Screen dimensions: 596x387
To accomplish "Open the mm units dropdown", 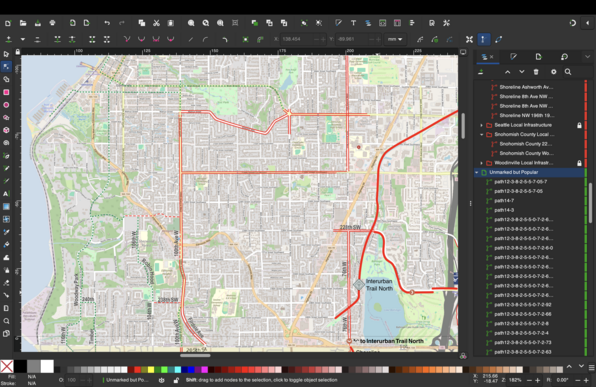I will [x=395, y=39].
